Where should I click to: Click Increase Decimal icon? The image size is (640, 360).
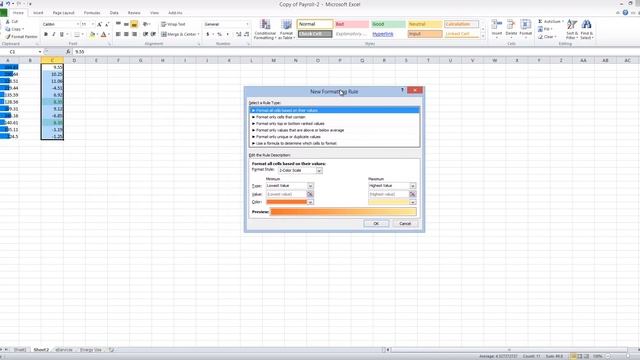(x=239, y=34)
